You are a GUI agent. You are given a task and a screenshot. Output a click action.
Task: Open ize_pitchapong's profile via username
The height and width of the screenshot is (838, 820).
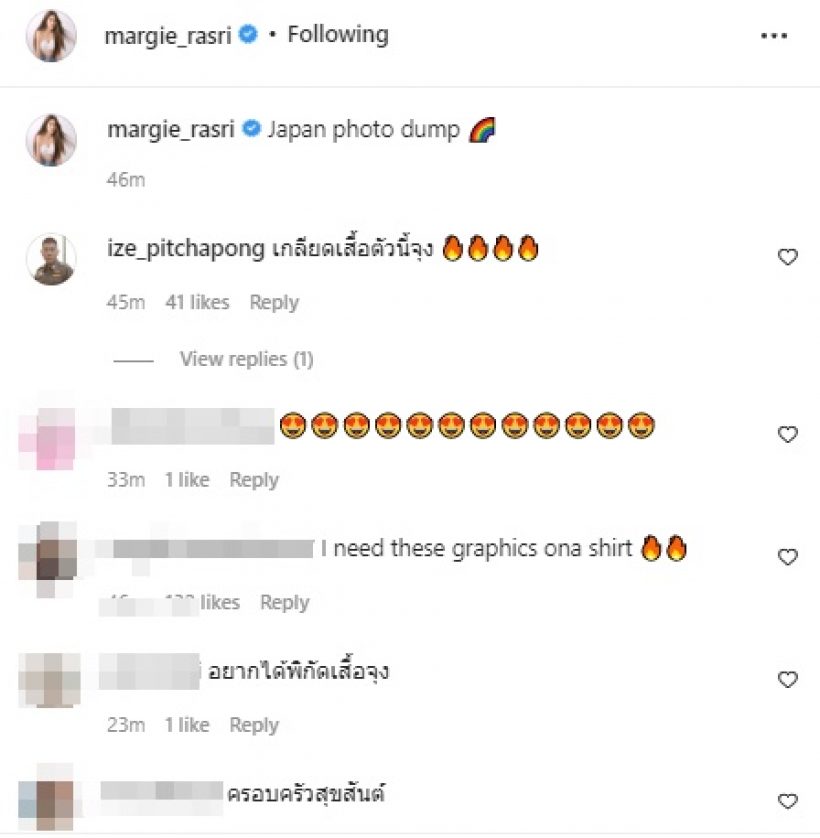coord(185,249)
